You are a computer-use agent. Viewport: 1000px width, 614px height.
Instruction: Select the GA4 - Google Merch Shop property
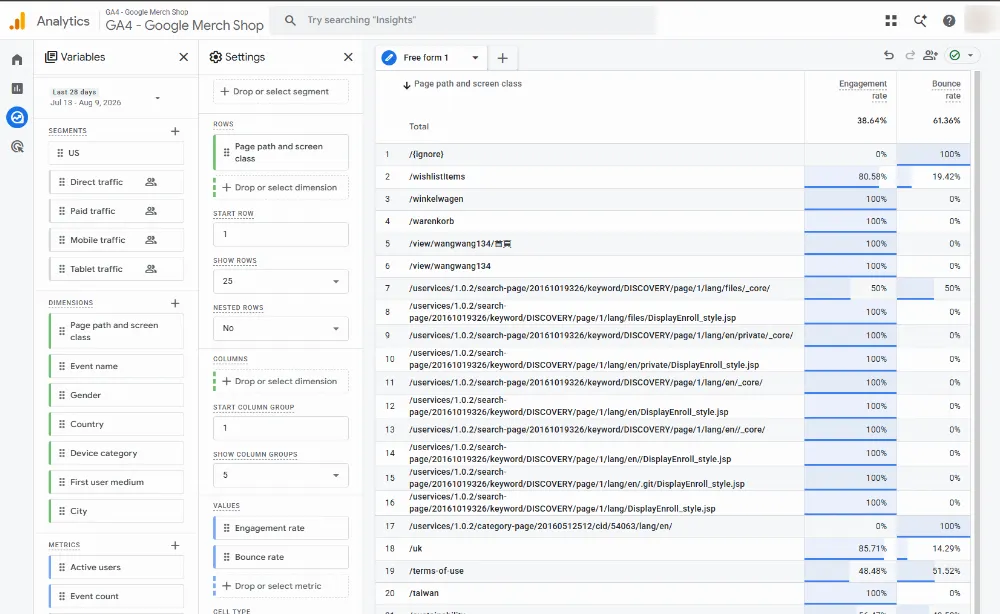coord(184,21)
